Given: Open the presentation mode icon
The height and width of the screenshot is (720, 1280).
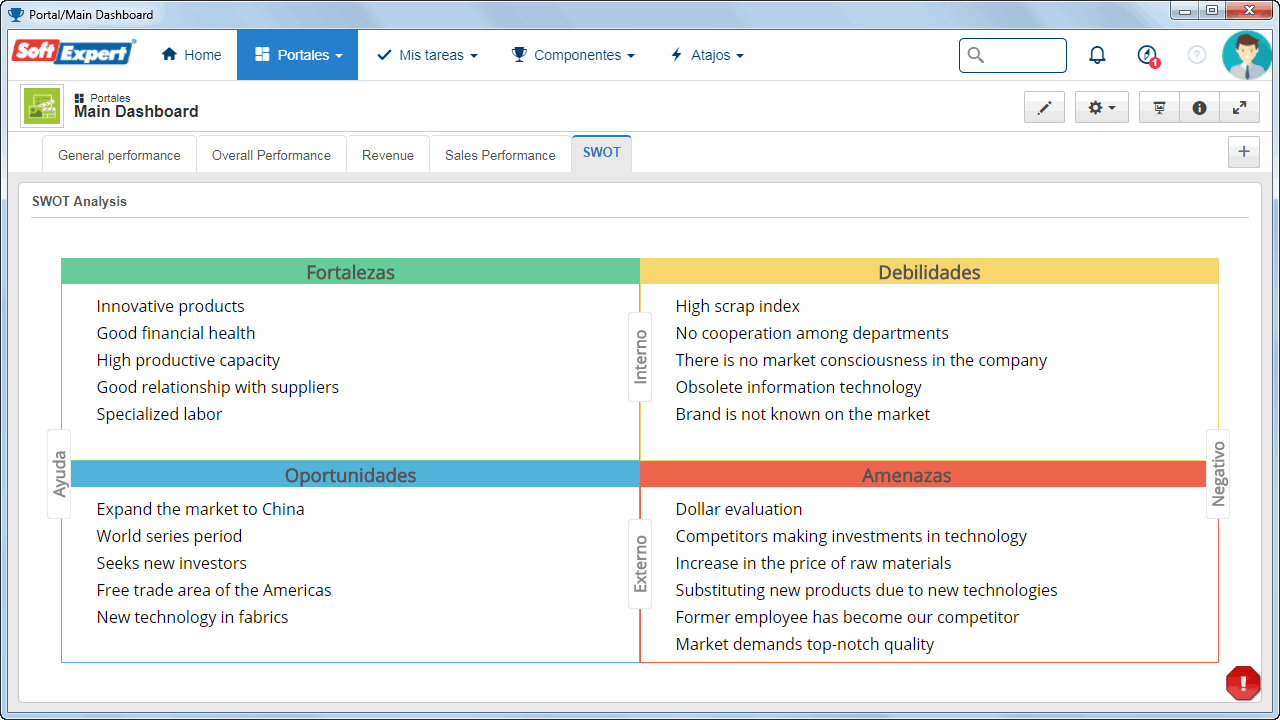Looking at the screenshot, I should tap(1159, 108).
